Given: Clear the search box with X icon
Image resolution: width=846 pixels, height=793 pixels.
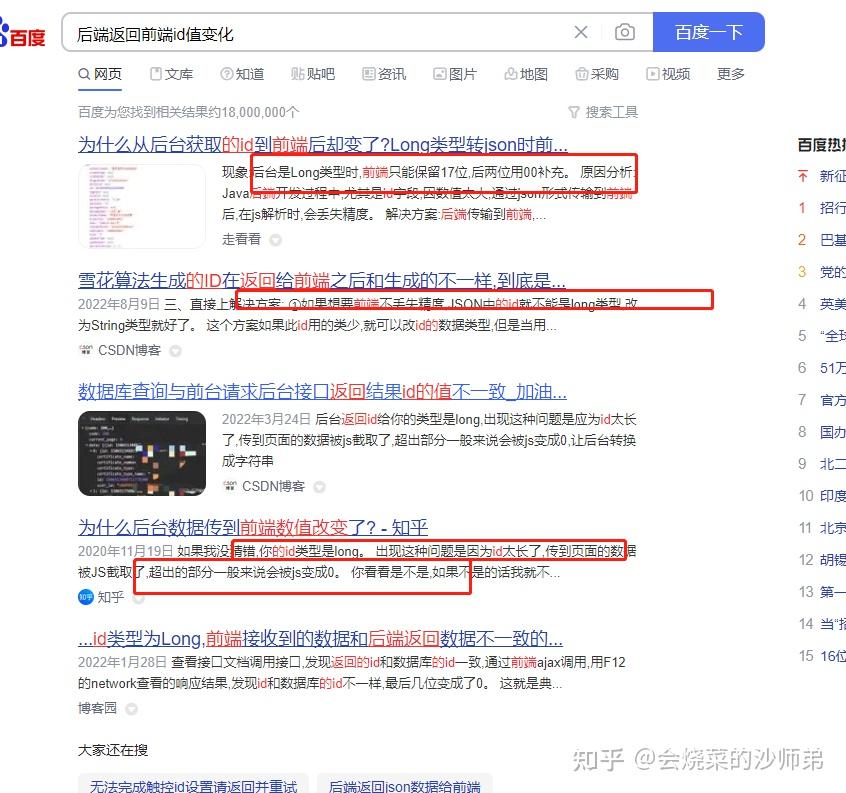Looking at the screenshot, I should (581, 32).
